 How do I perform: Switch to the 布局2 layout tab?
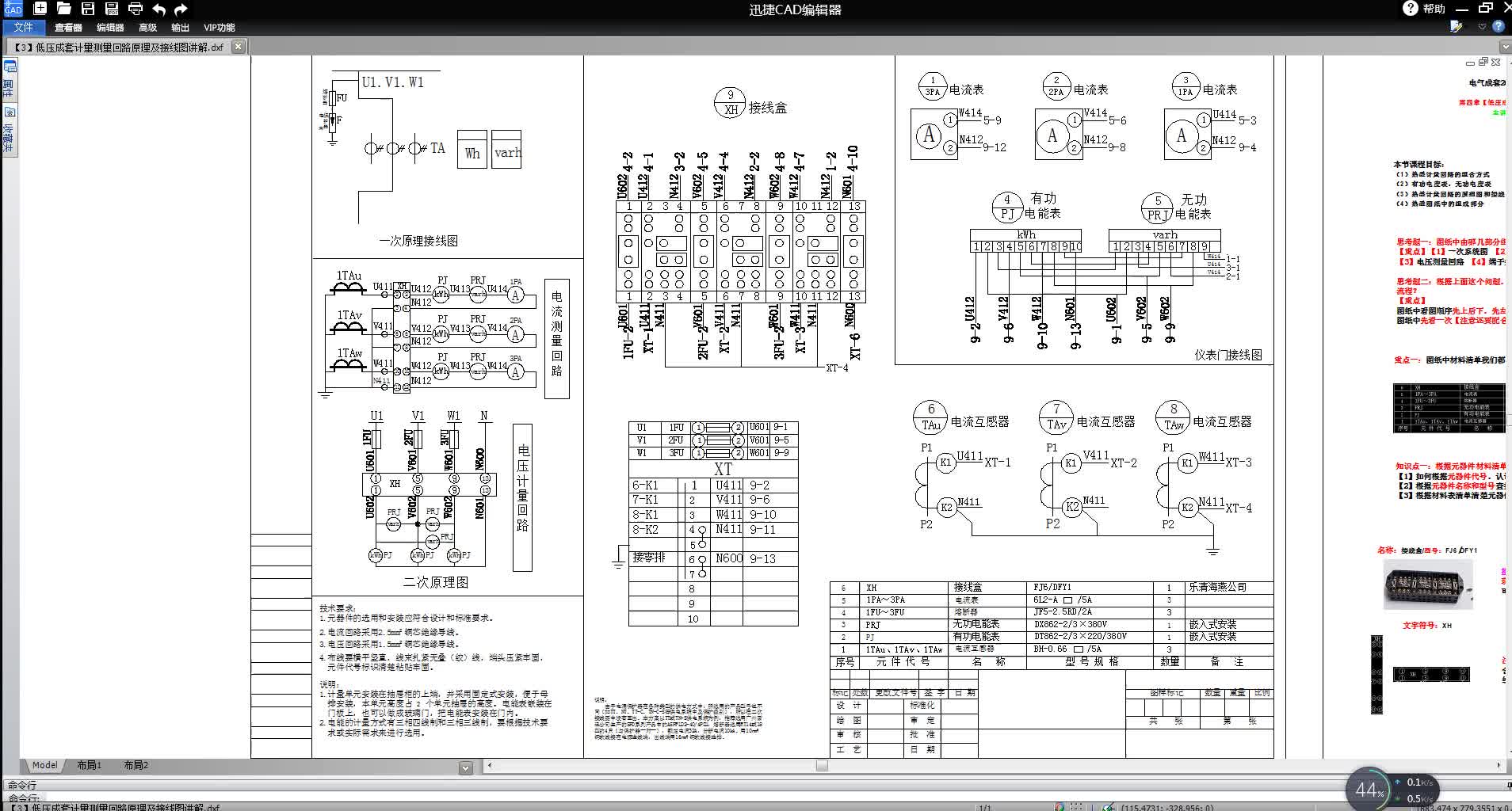point(136,765)
